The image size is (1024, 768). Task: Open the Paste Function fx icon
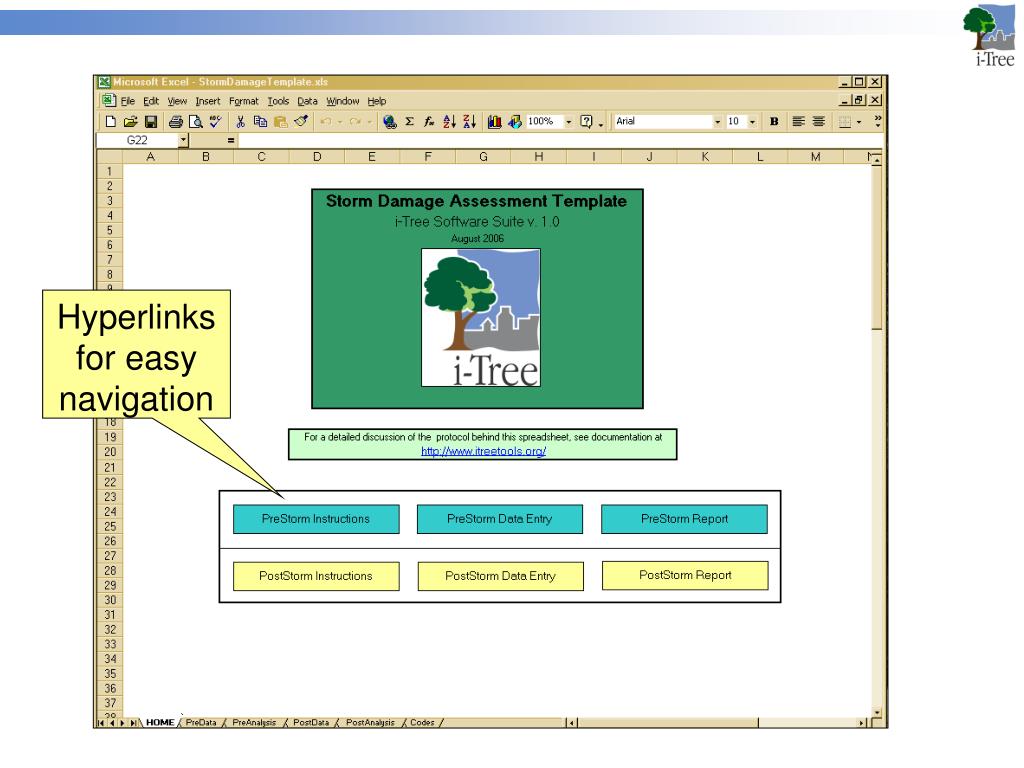(x=429, y=121)
